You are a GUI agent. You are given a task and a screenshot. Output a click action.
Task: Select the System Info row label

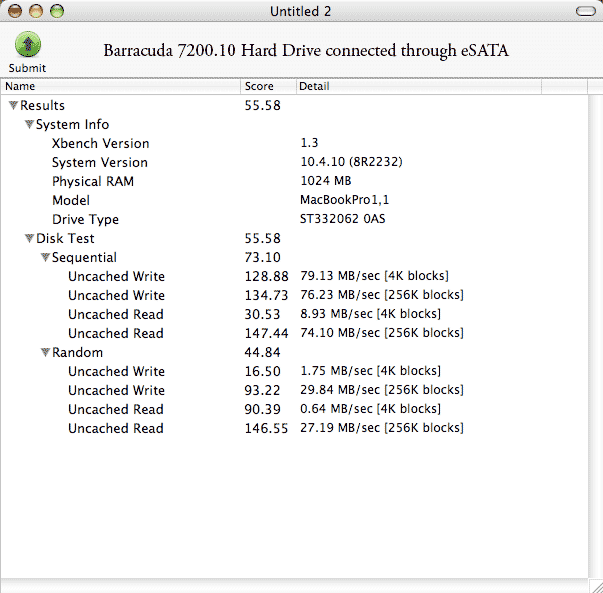(72, 124)
